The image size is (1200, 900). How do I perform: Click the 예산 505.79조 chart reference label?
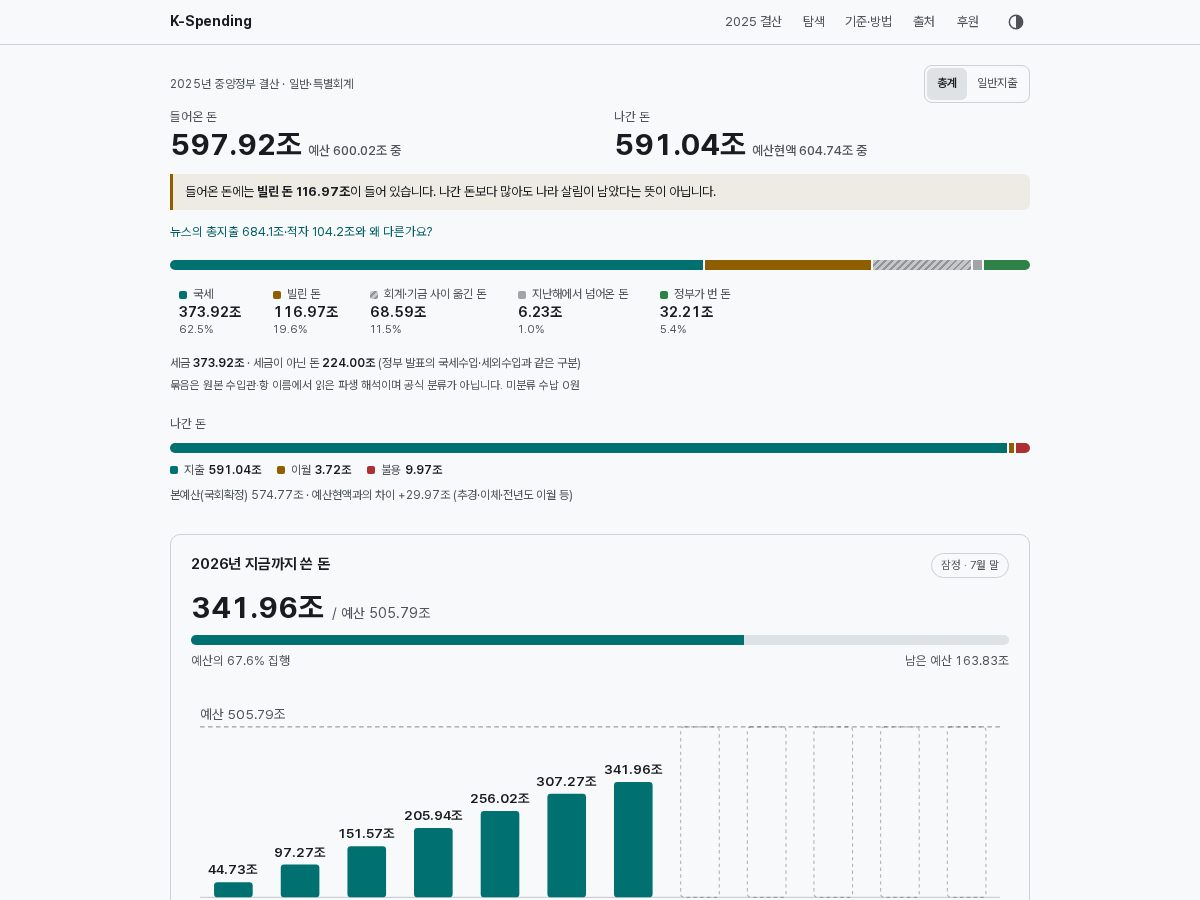coord(243,714)
